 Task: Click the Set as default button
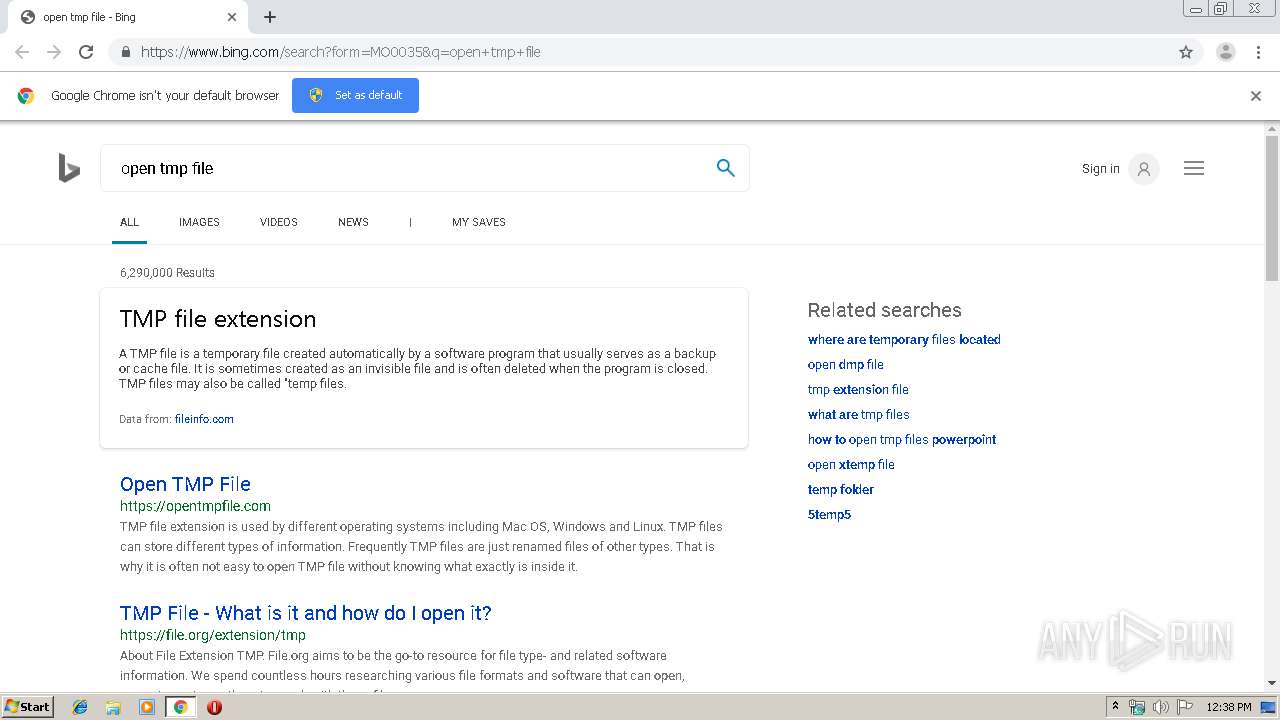coord(355,95)
